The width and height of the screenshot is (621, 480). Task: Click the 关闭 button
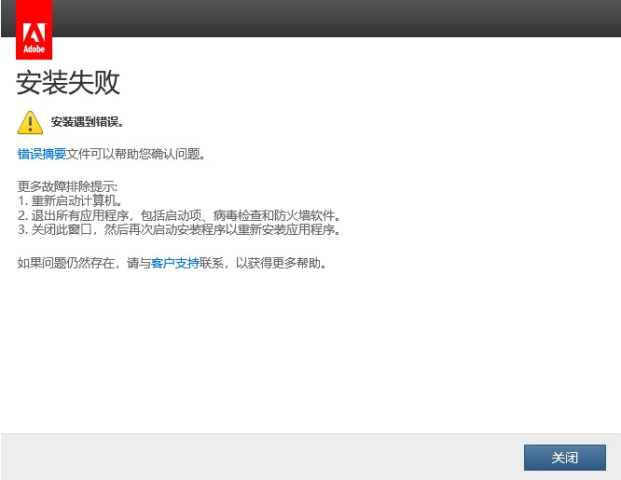[x=565, y=457]
